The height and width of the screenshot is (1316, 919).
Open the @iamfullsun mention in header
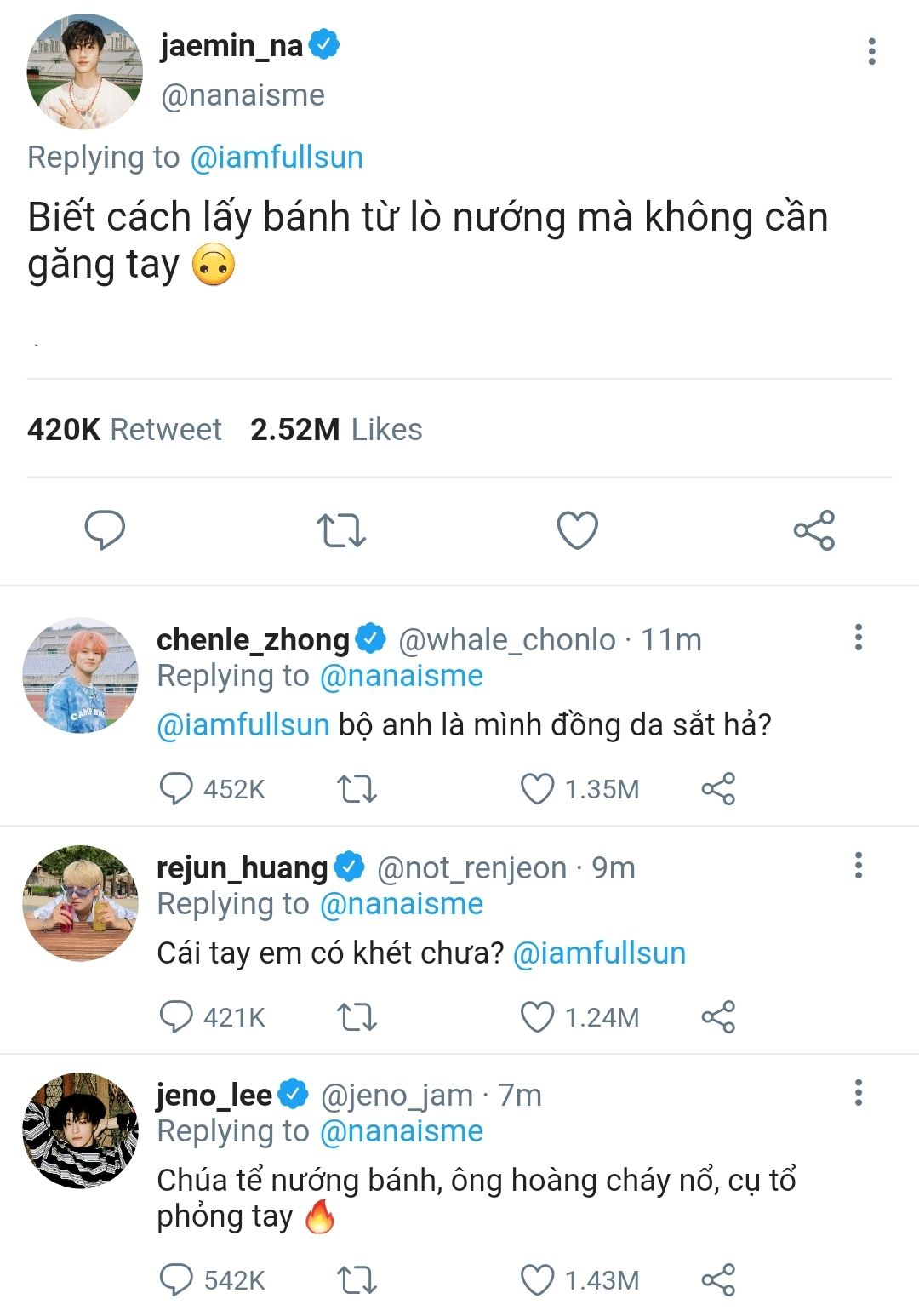coord(277,157)
